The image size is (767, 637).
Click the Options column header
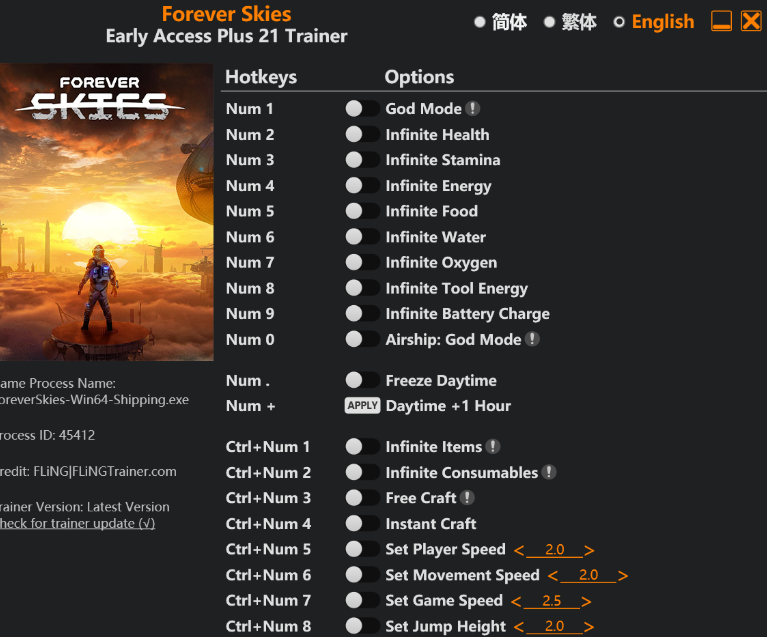pos(419,77)
